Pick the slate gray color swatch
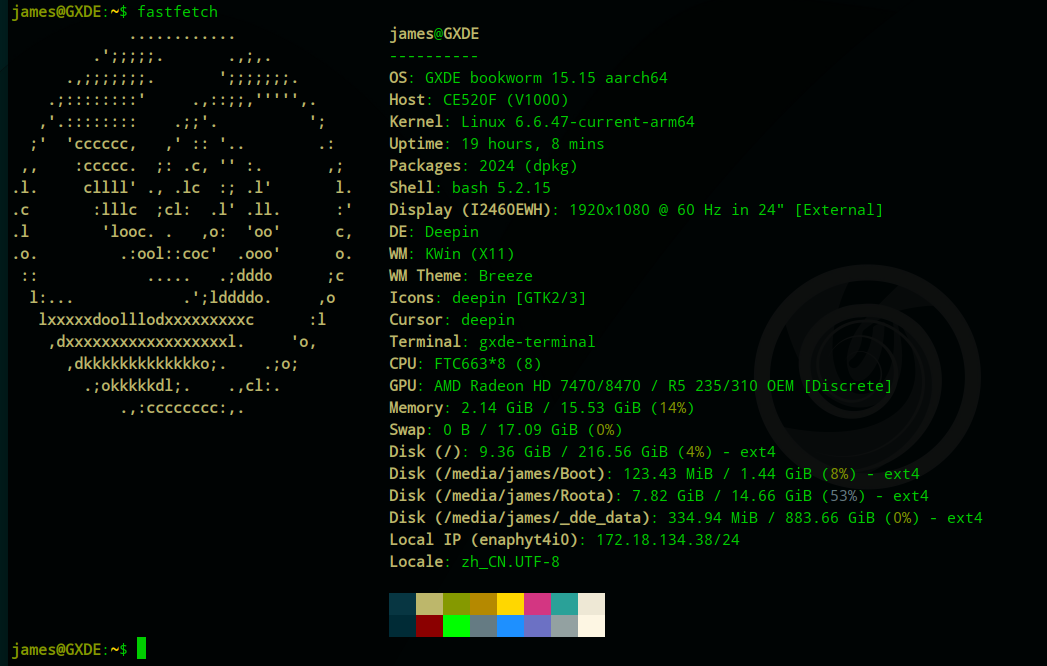This screenshot has height=666, width=1047. 483,626
